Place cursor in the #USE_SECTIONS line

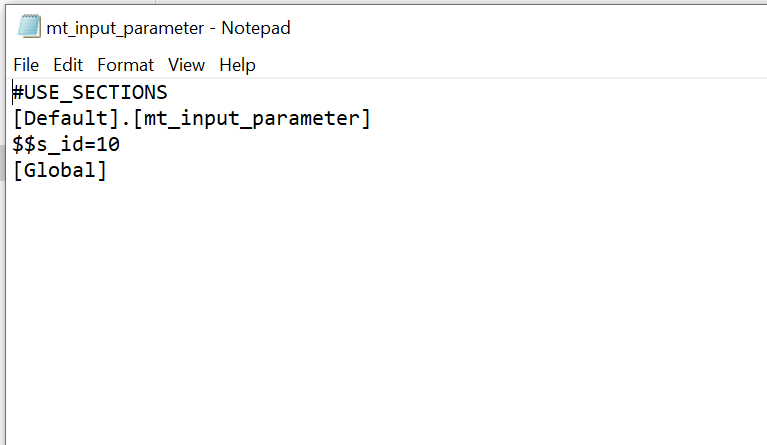pos(90,92)
